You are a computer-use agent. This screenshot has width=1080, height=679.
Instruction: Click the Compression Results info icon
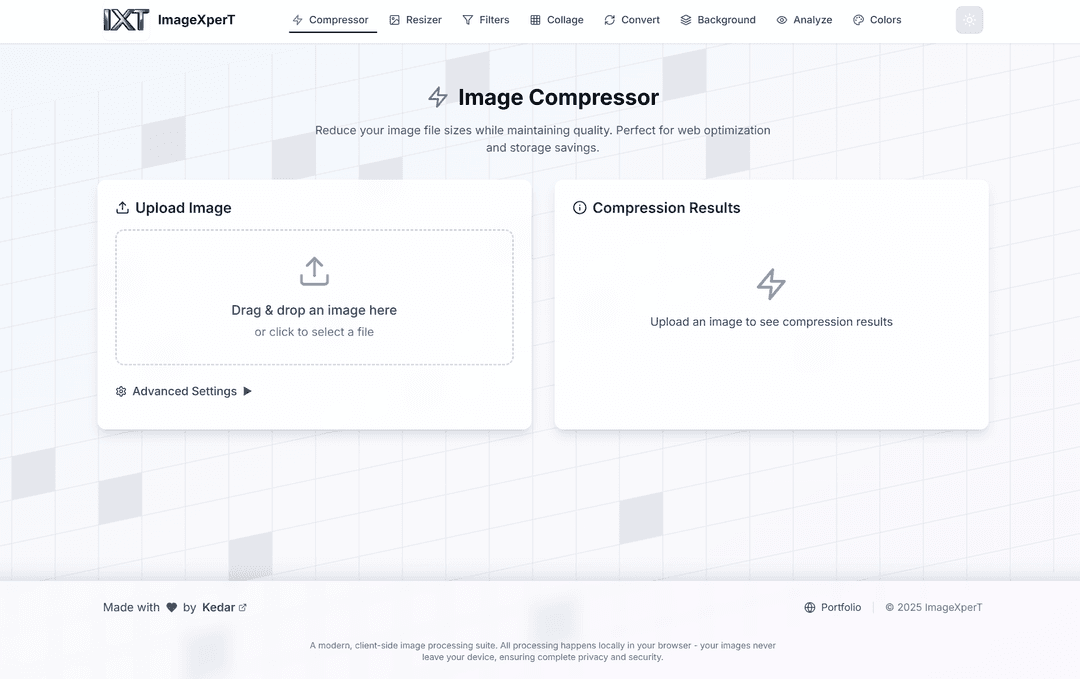click(x=580, y=208)
